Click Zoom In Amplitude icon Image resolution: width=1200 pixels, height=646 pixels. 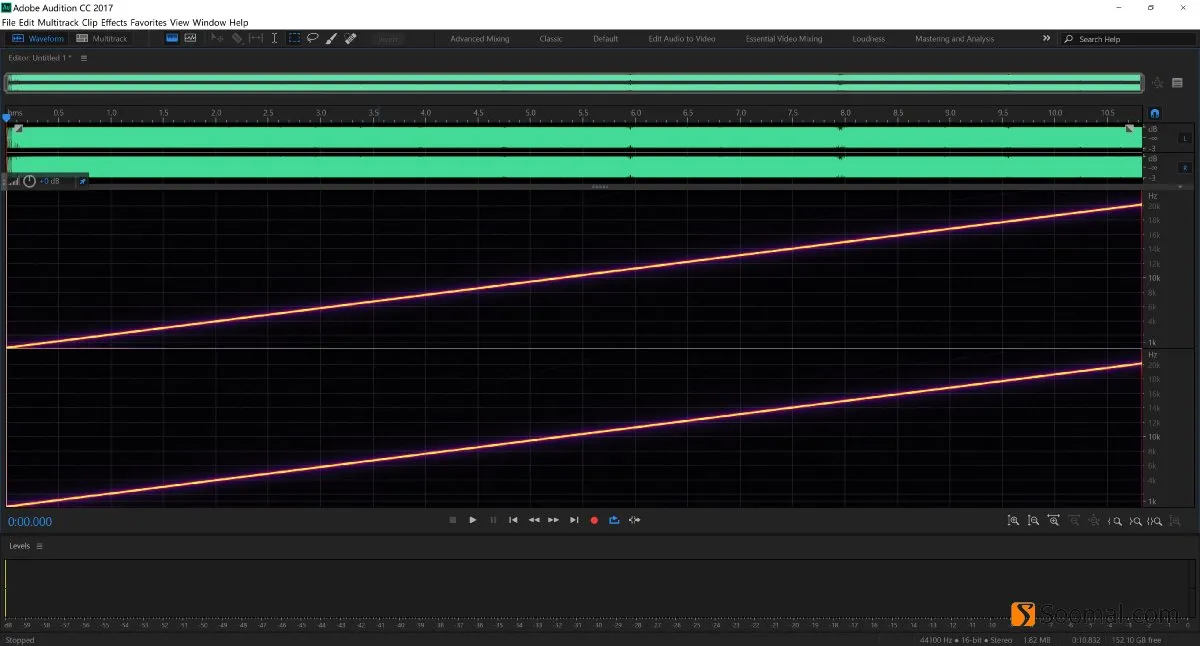coord(1013,521)
